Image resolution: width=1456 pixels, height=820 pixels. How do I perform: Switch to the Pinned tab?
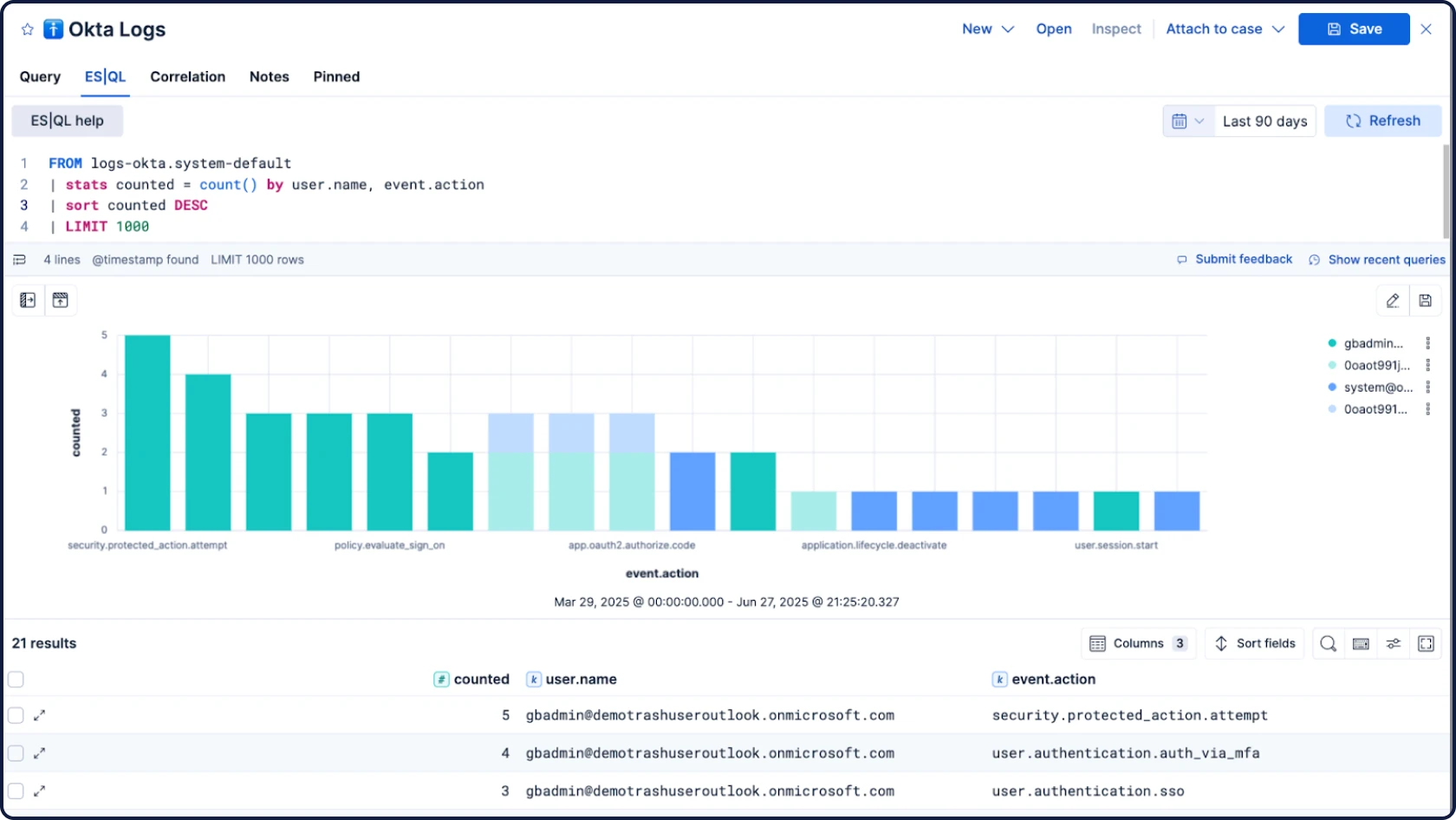pyautogui.click(x=336, y=76)
